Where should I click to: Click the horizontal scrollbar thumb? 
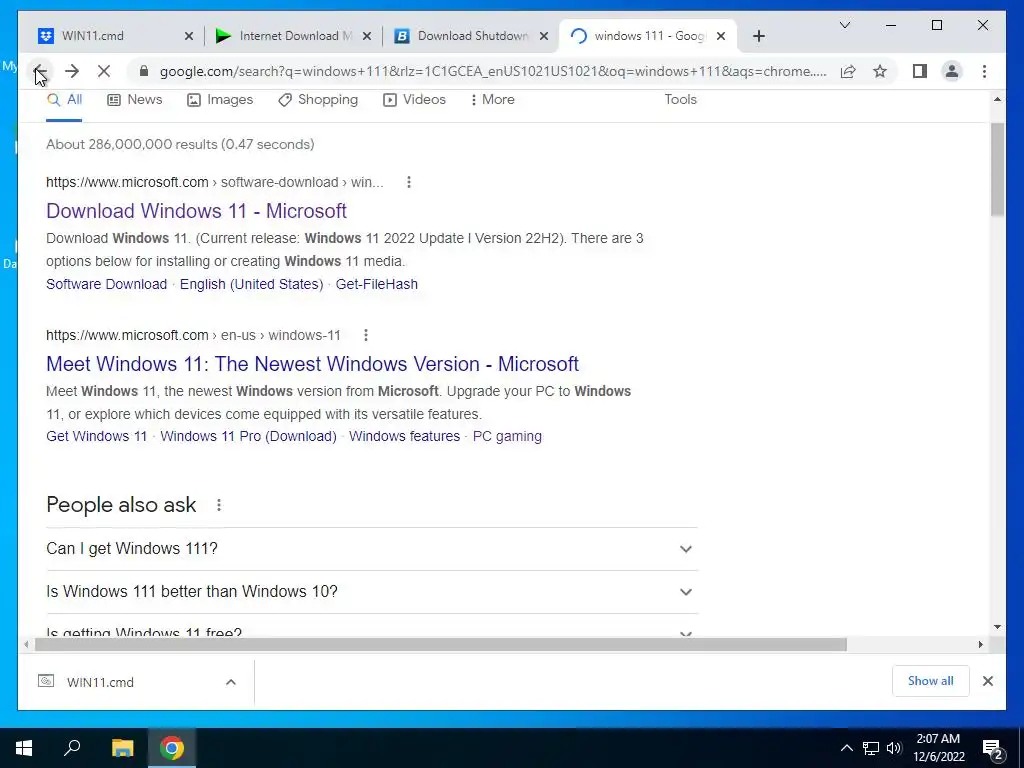[441, 645]
